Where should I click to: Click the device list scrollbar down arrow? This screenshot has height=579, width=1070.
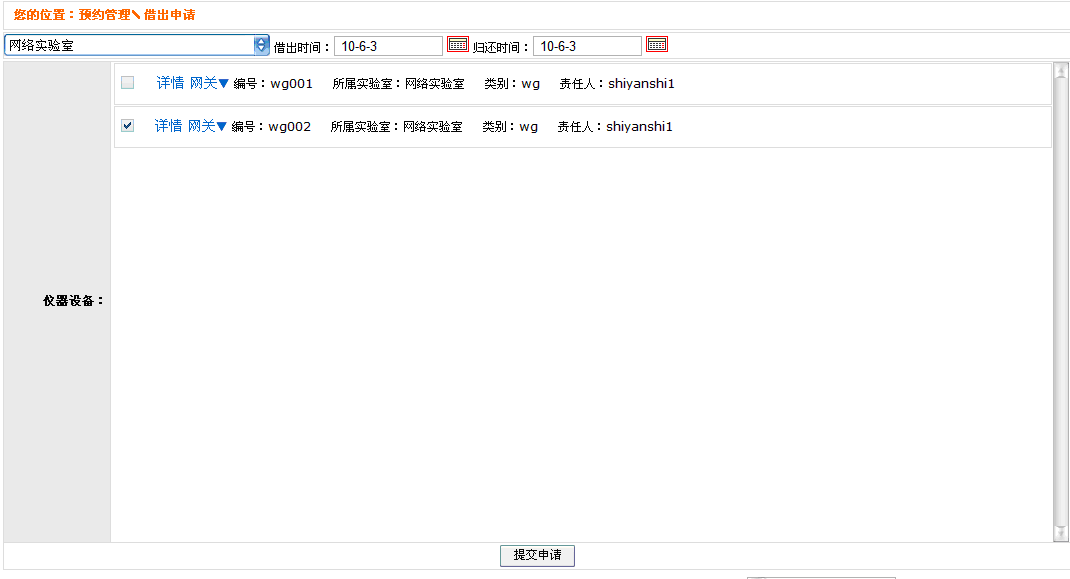pyautogui.click(x=1060, y=534)
